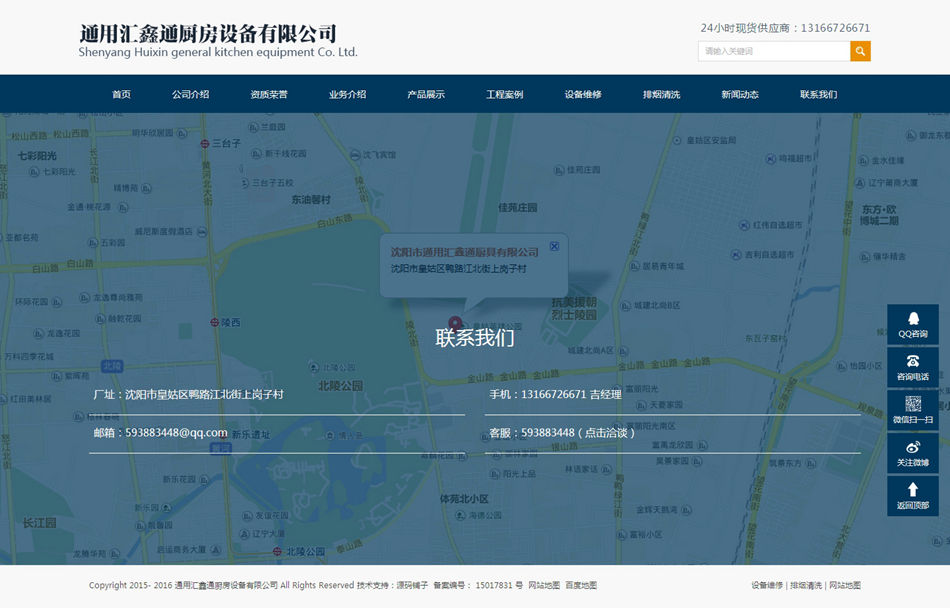Image resolution: width=950 pixels, height=608 pixels.
Task: Click footer 百度地图 link
Action: pos(581,585)
